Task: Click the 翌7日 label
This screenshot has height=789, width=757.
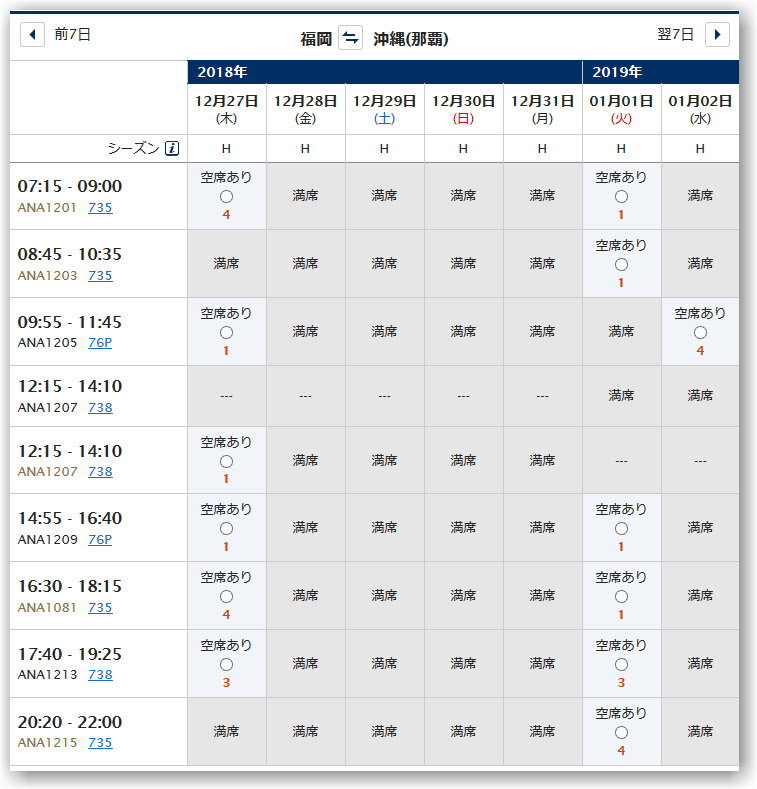Action: 675,34
